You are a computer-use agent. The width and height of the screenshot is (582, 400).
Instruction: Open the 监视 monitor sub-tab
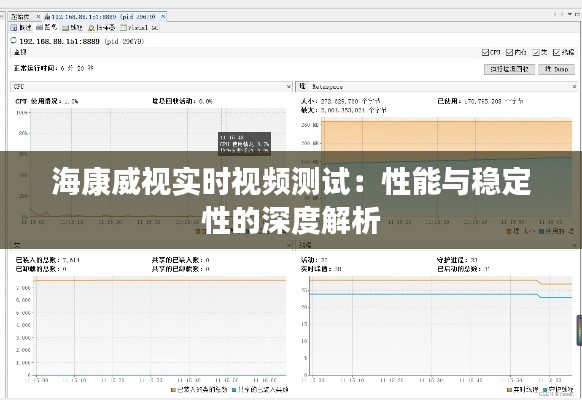click(47, 27)
